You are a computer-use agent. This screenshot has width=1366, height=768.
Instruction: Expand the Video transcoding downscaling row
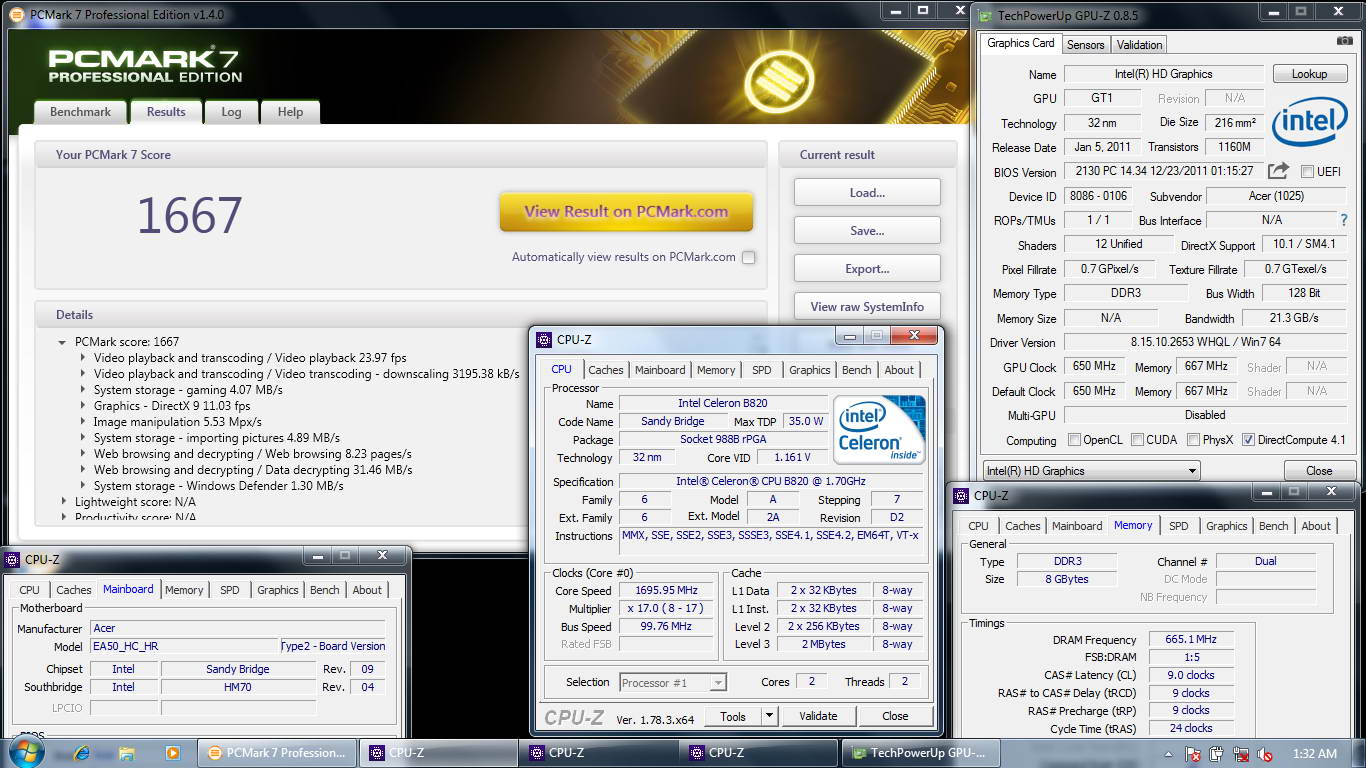coord(83,374)
